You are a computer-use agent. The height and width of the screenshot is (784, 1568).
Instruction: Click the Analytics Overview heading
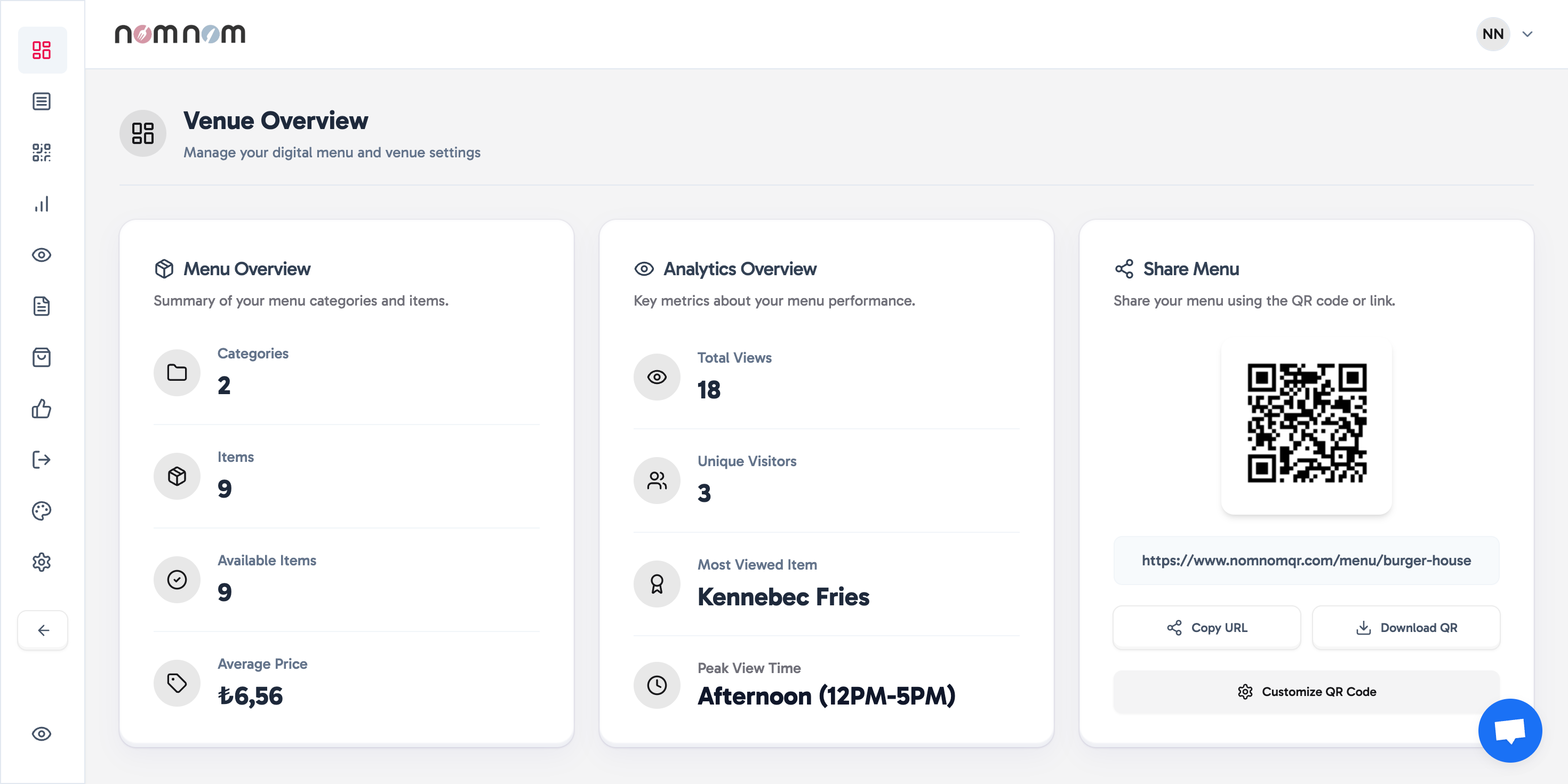tap(740, 268)
